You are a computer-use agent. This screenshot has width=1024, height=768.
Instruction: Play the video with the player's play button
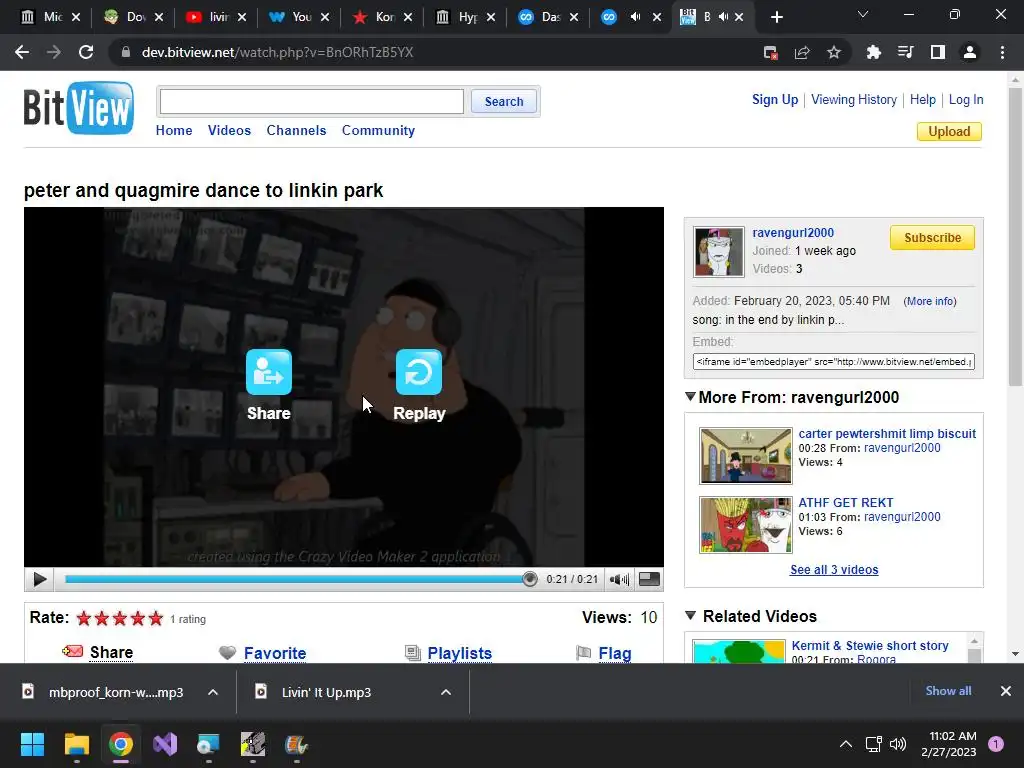click(39, 579)
